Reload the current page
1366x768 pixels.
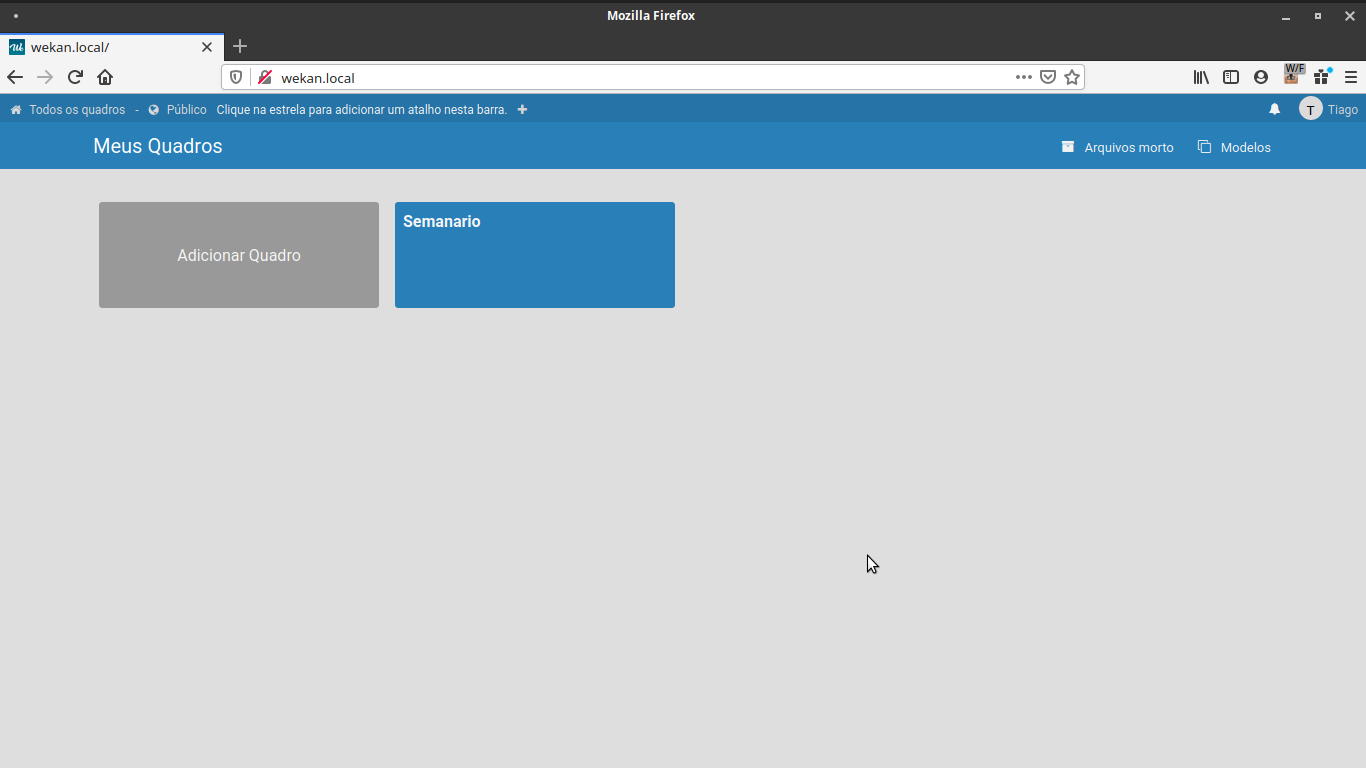(75, 77)
